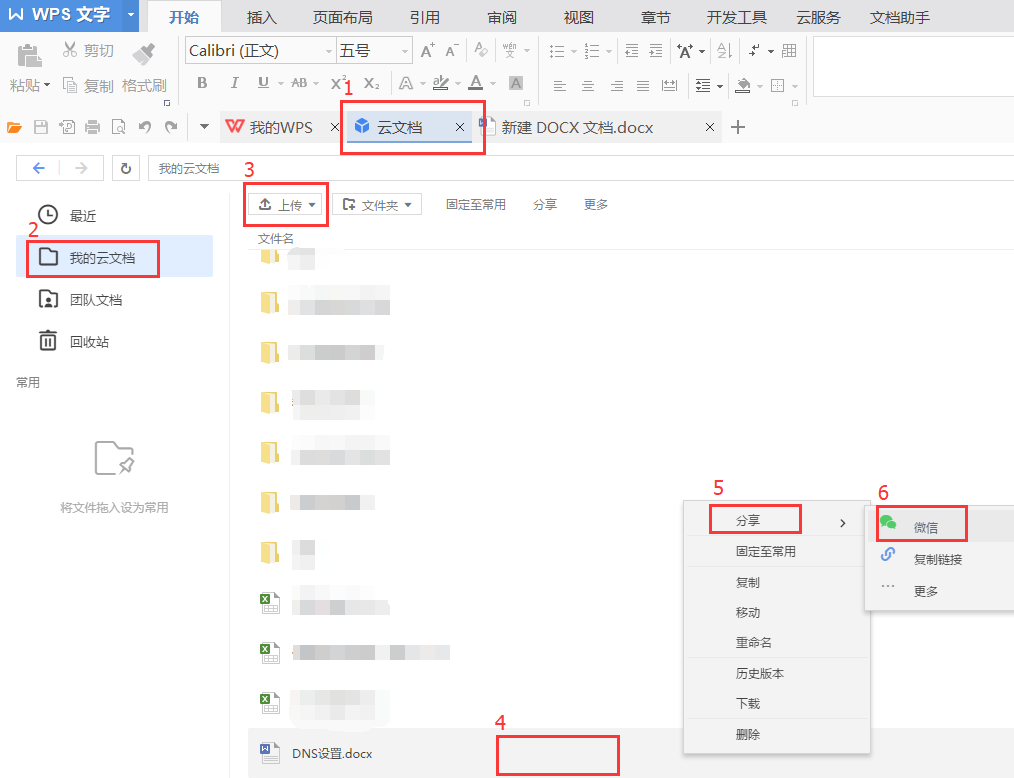Viewport: 1014px width, 778px height.
Task: Open 团队文档 in the left sidebar
Action: (95, 300)
